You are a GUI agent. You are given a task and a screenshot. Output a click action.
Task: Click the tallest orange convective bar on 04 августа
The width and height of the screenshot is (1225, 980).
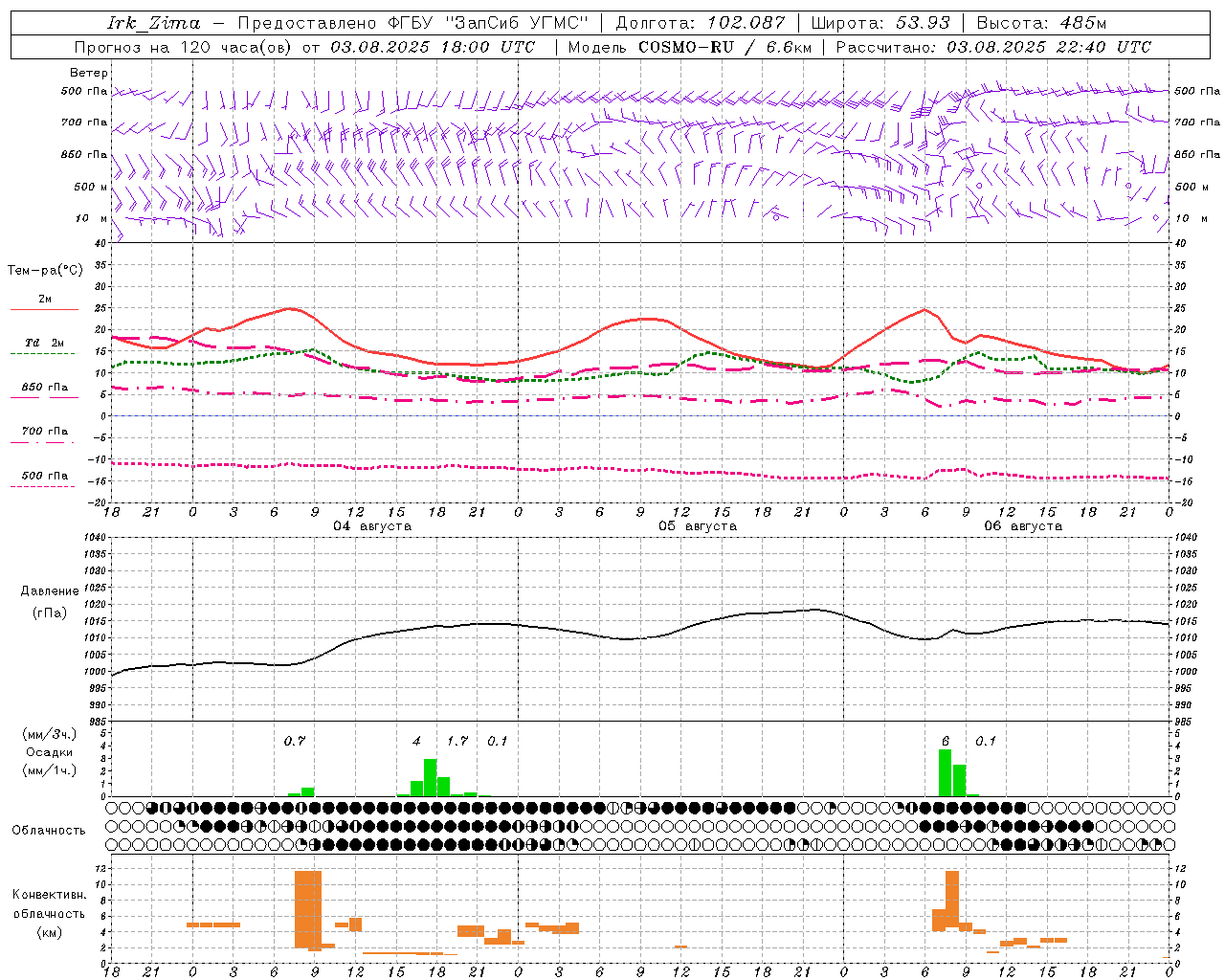click(308, 909)
